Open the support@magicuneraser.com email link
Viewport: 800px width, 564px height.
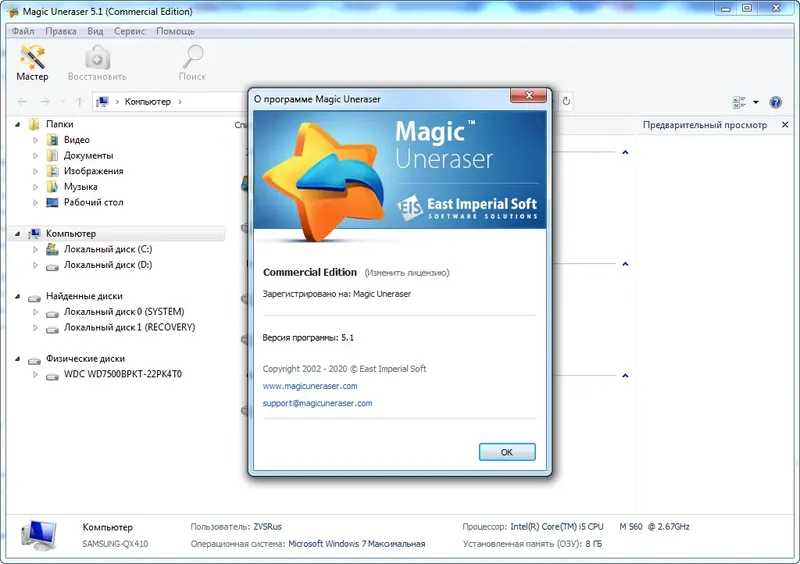point(317,403)
